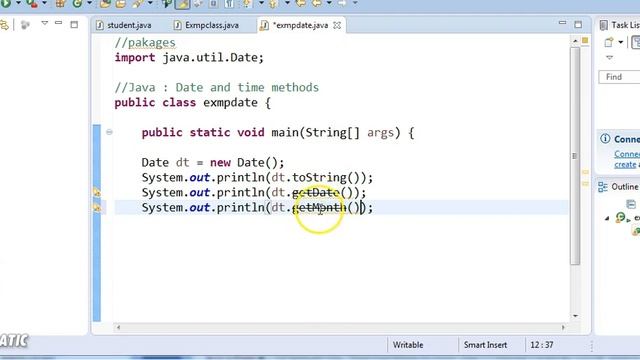Viewport: 640px width, 360px height.
Task: Minimize the left package explorer panel
Action: point(59,23)
